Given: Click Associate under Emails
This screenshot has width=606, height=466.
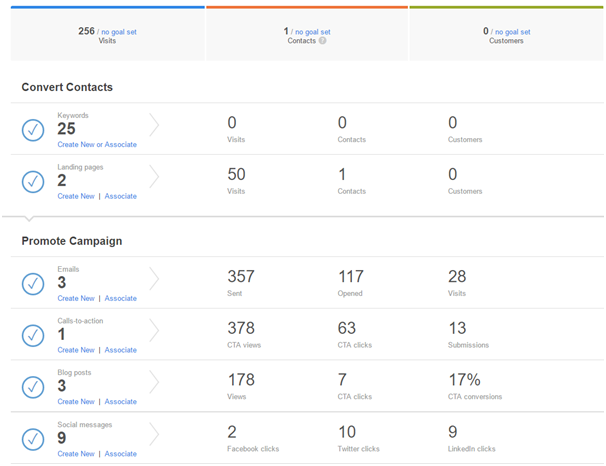Looking at the screenshot, I should pyautogui.click(x=121, y=298).
